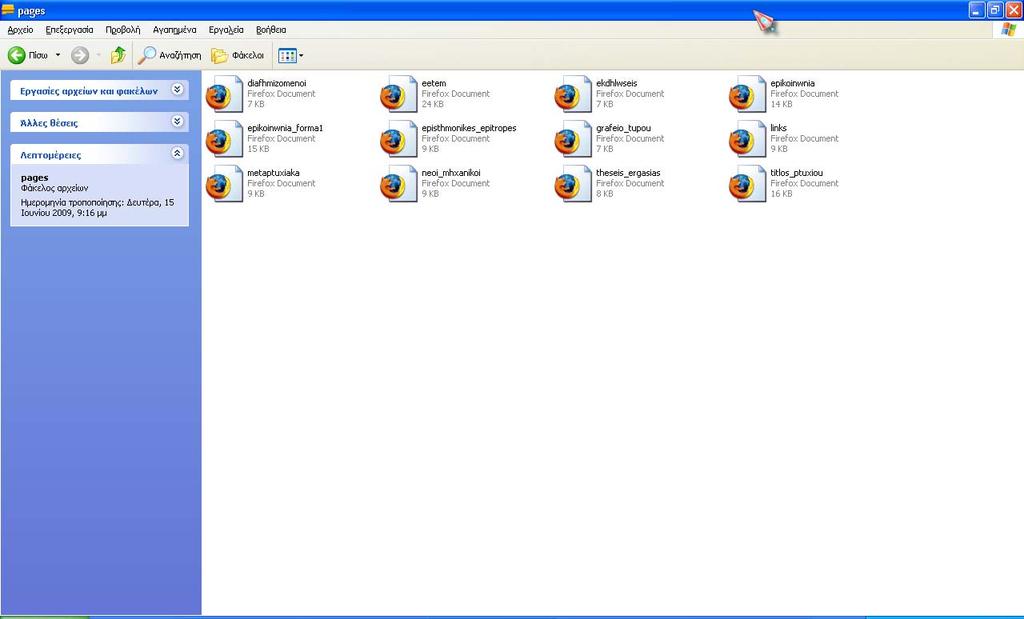Select the neoi_mhxanikoi file icon

tap(399, 183)
